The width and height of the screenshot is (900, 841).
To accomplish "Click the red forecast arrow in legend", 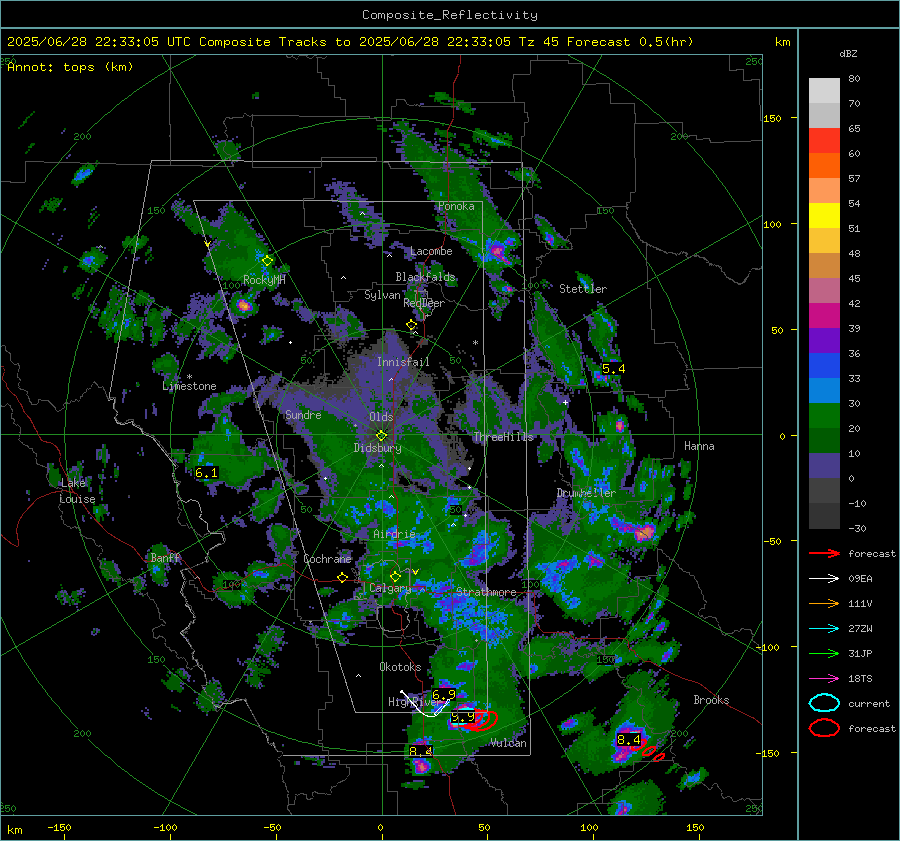I will tap(824, 553).
